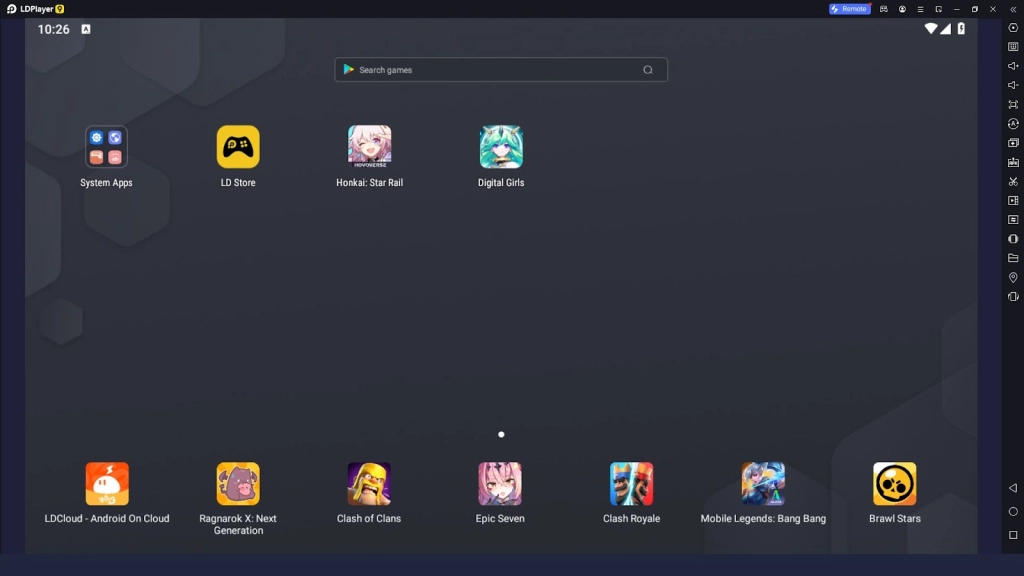This screenshot has width=1024, height=576.
Task: Launch the Digital Girls app
Action: 501,147
